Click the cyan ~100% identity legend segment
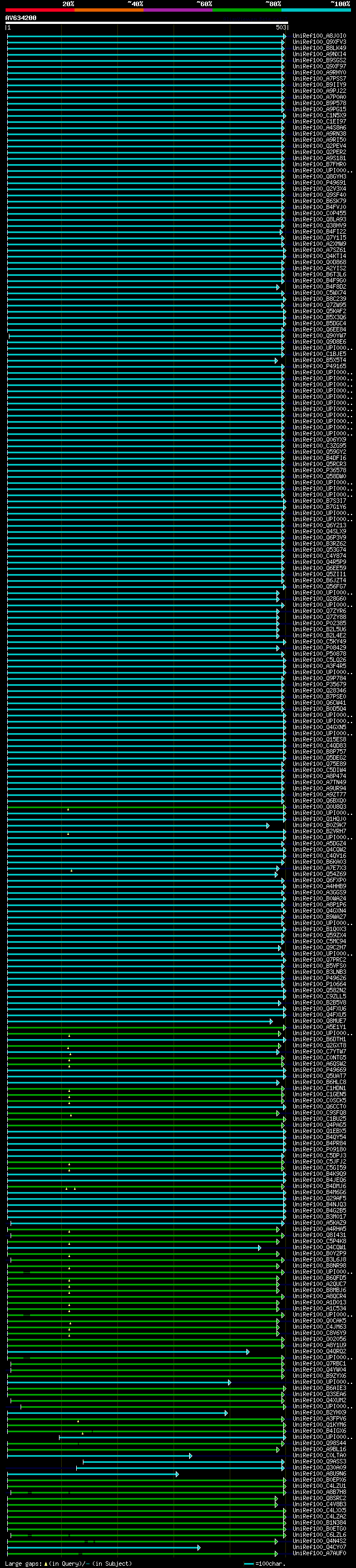This screenshot has width=356, height=1568. (316, 10)
